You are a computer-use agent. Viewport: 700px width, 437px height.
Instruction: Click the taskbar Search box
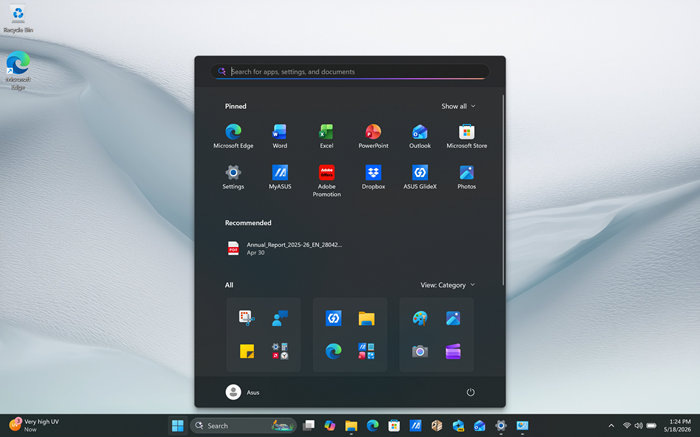[x=243, y=425]
